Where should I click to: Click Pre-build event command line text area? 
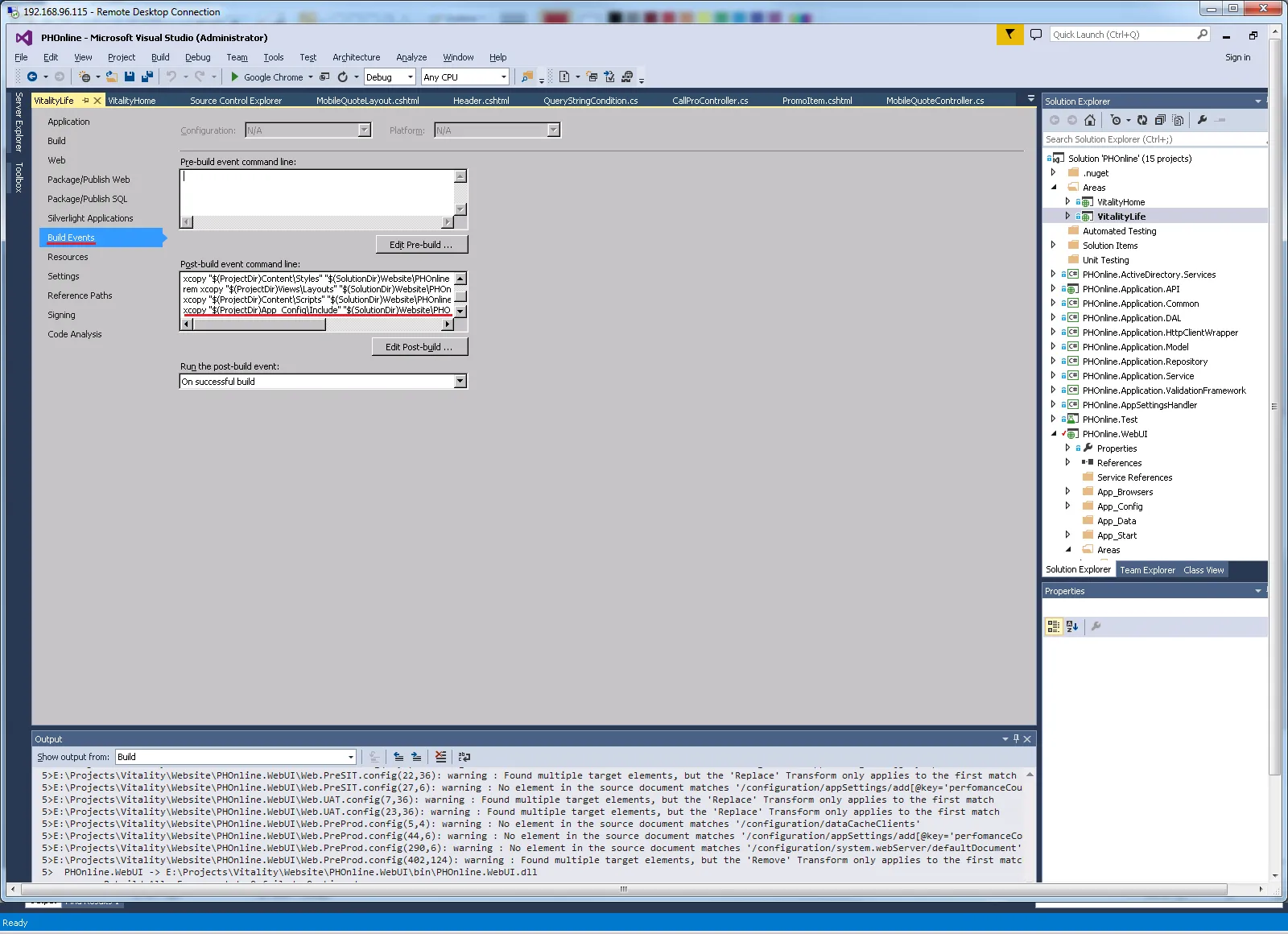coord(317,192)
